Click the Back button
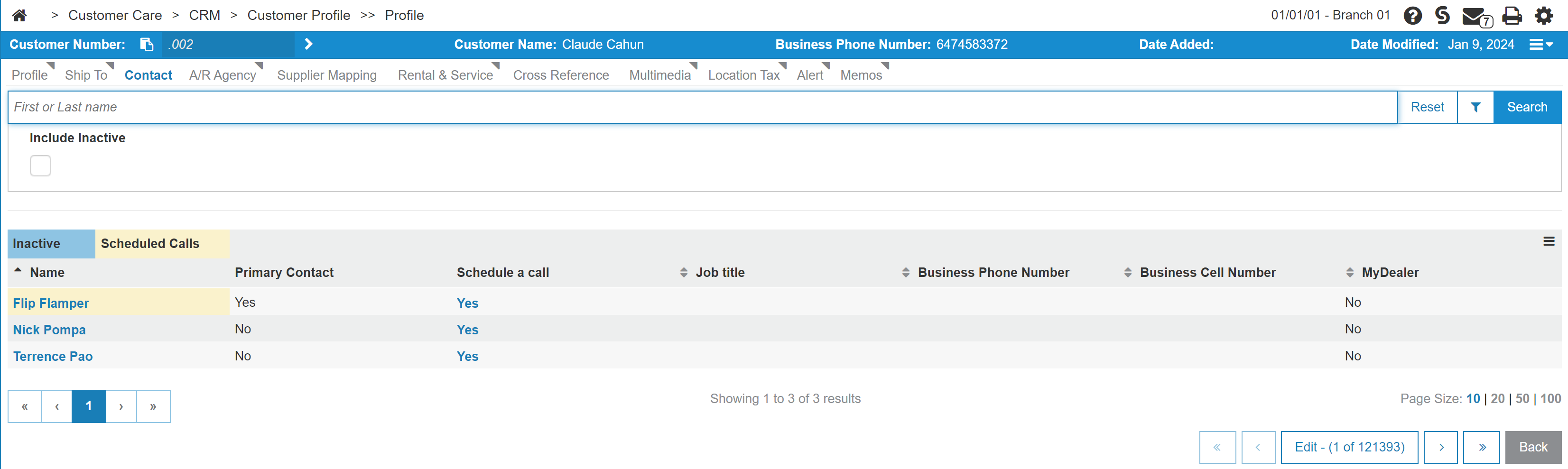This screenshot has width=1568, height=469. tap(1533, 447)
